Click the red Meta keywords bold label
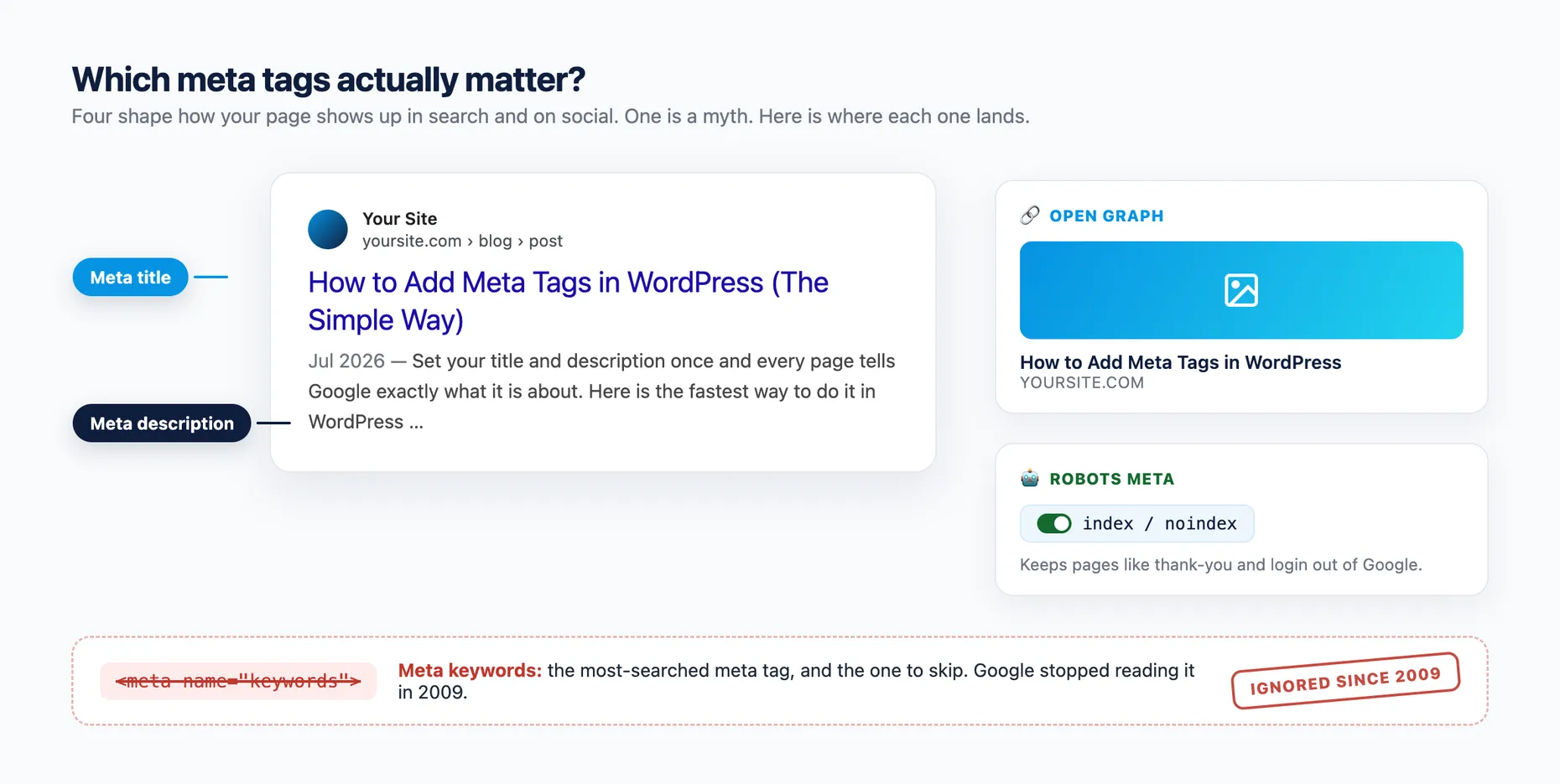 (x=470, y=671)
